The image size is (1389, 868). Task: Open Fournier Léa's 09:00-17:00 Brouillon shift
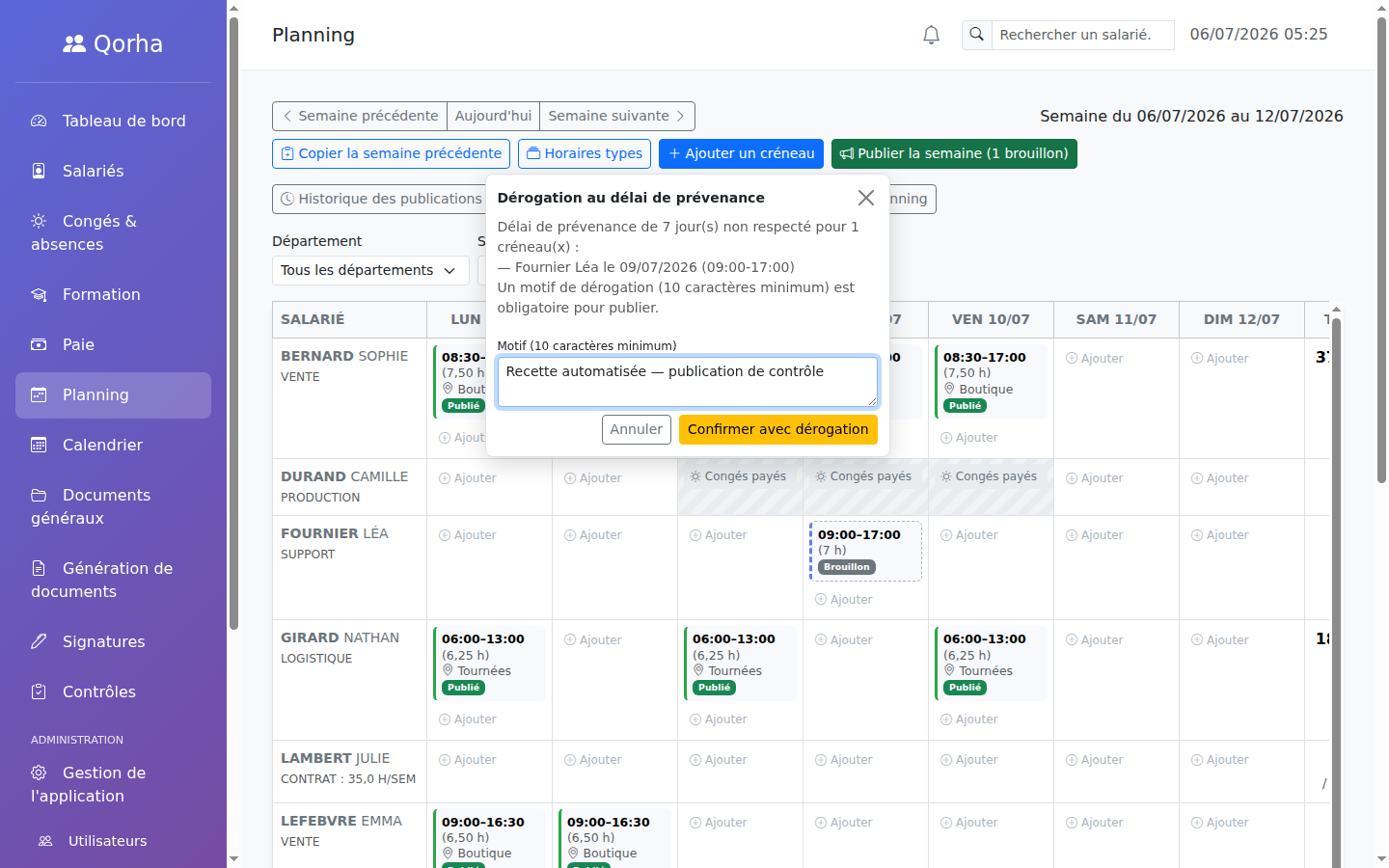click(x=865, y=551)
